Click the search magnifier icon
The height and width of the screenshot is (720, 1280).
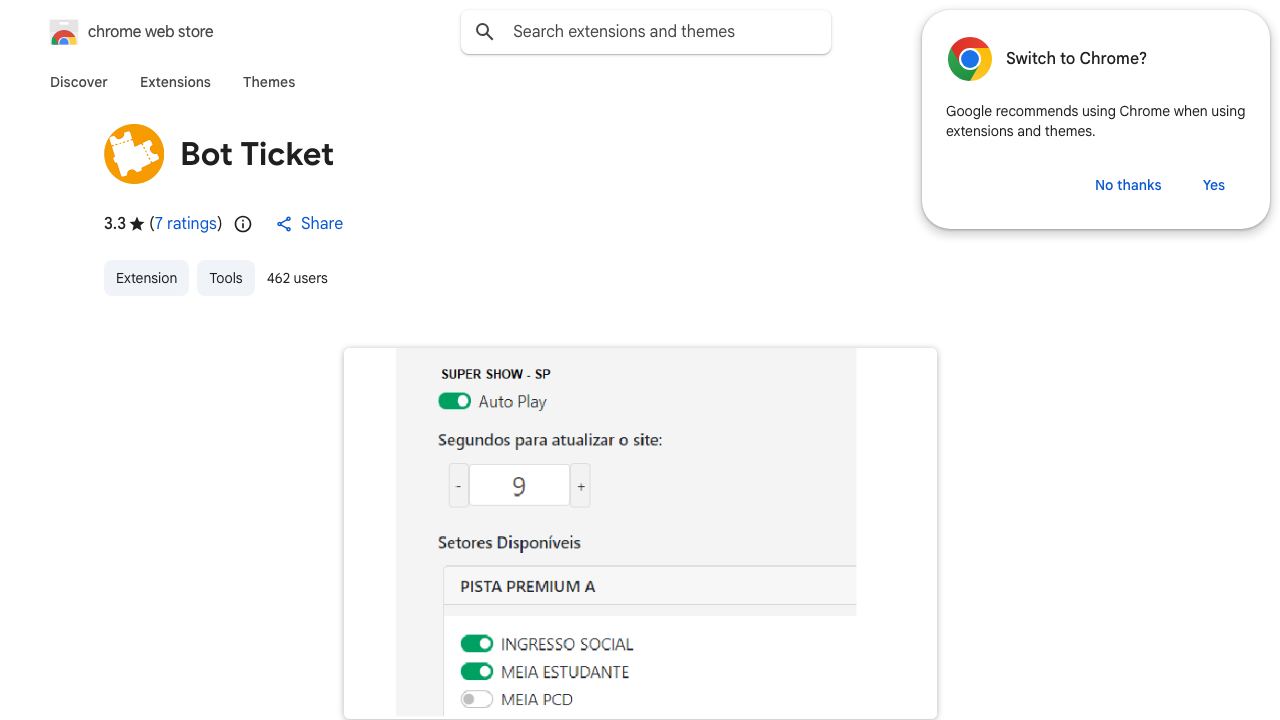point(485,32)
